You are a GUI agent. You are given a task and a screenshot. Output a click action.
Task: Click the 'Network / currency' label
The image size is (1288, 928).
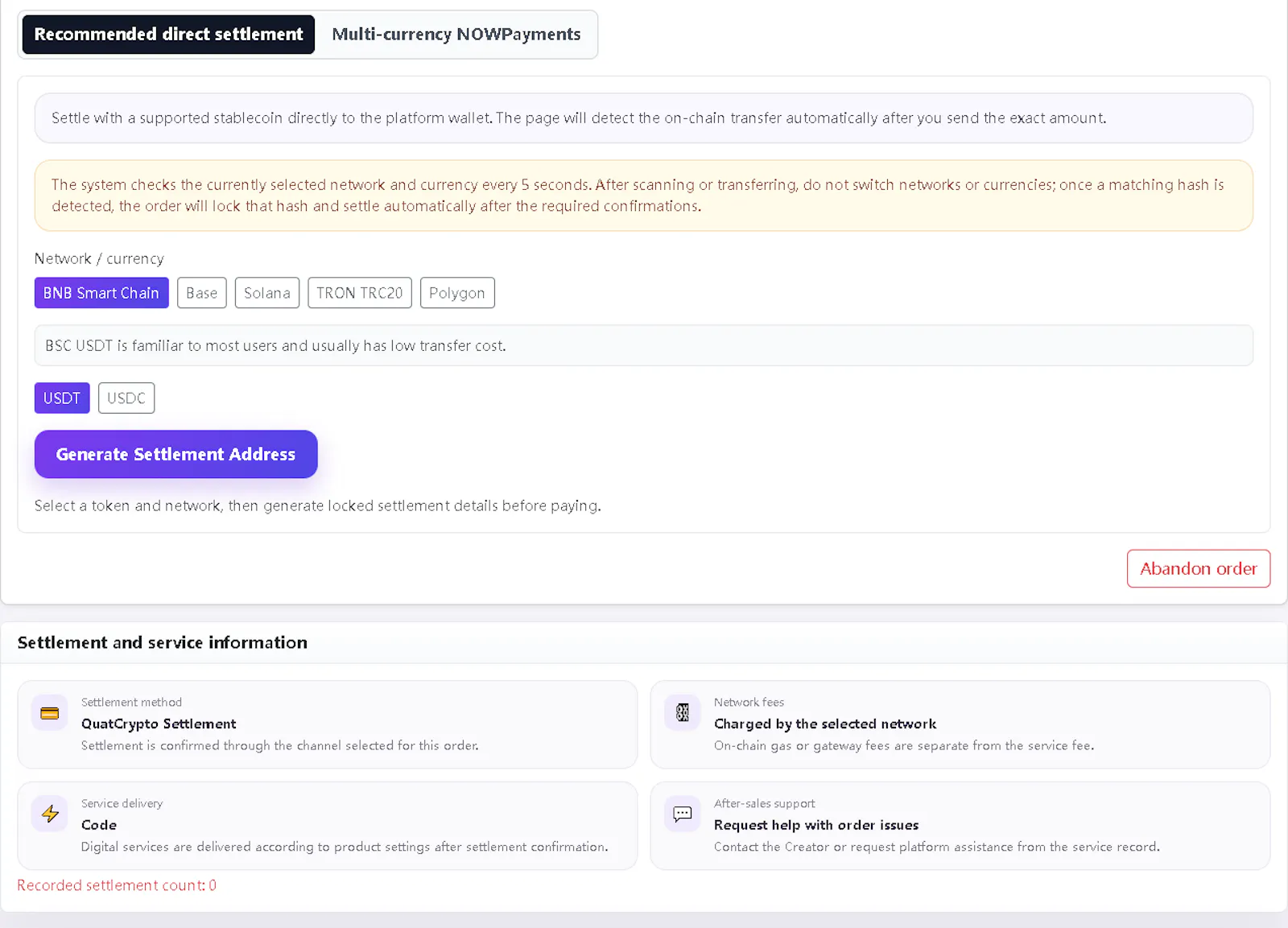coord(99,258)
